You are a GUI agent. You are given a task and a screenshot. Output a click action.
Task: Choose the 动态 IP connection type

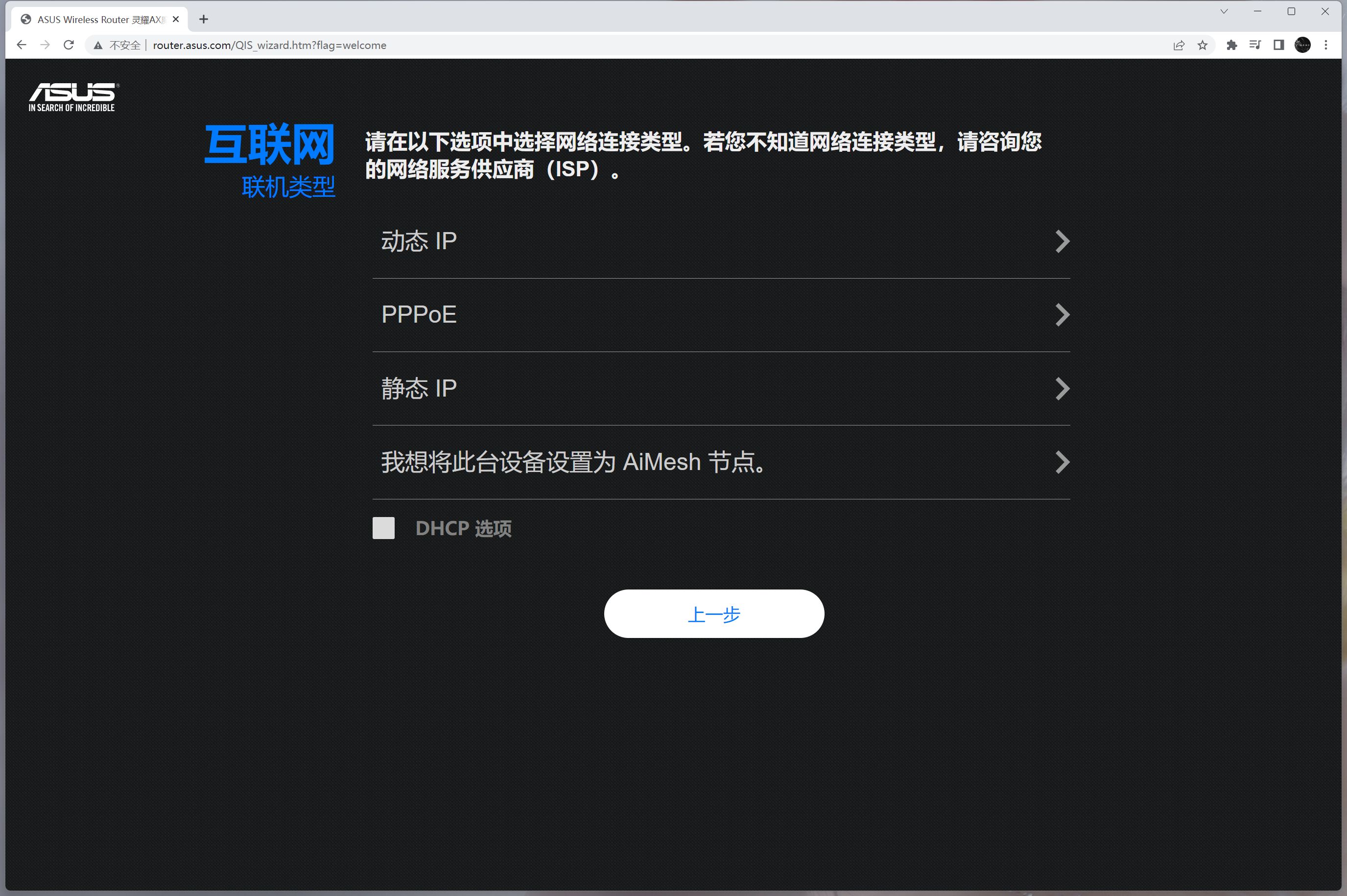click(x=721, y=241)
